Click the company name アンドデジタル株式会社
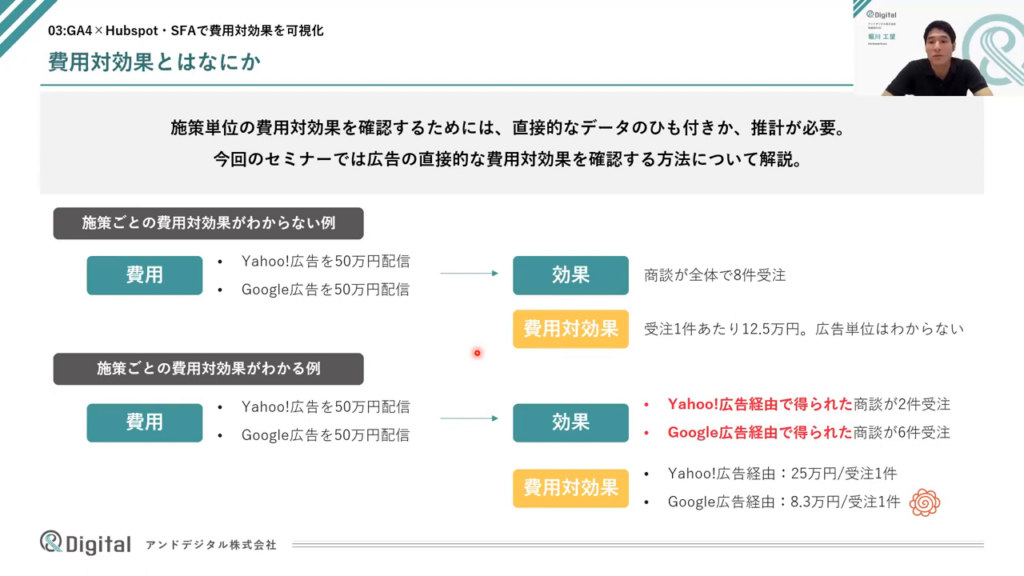 [211, 545]
